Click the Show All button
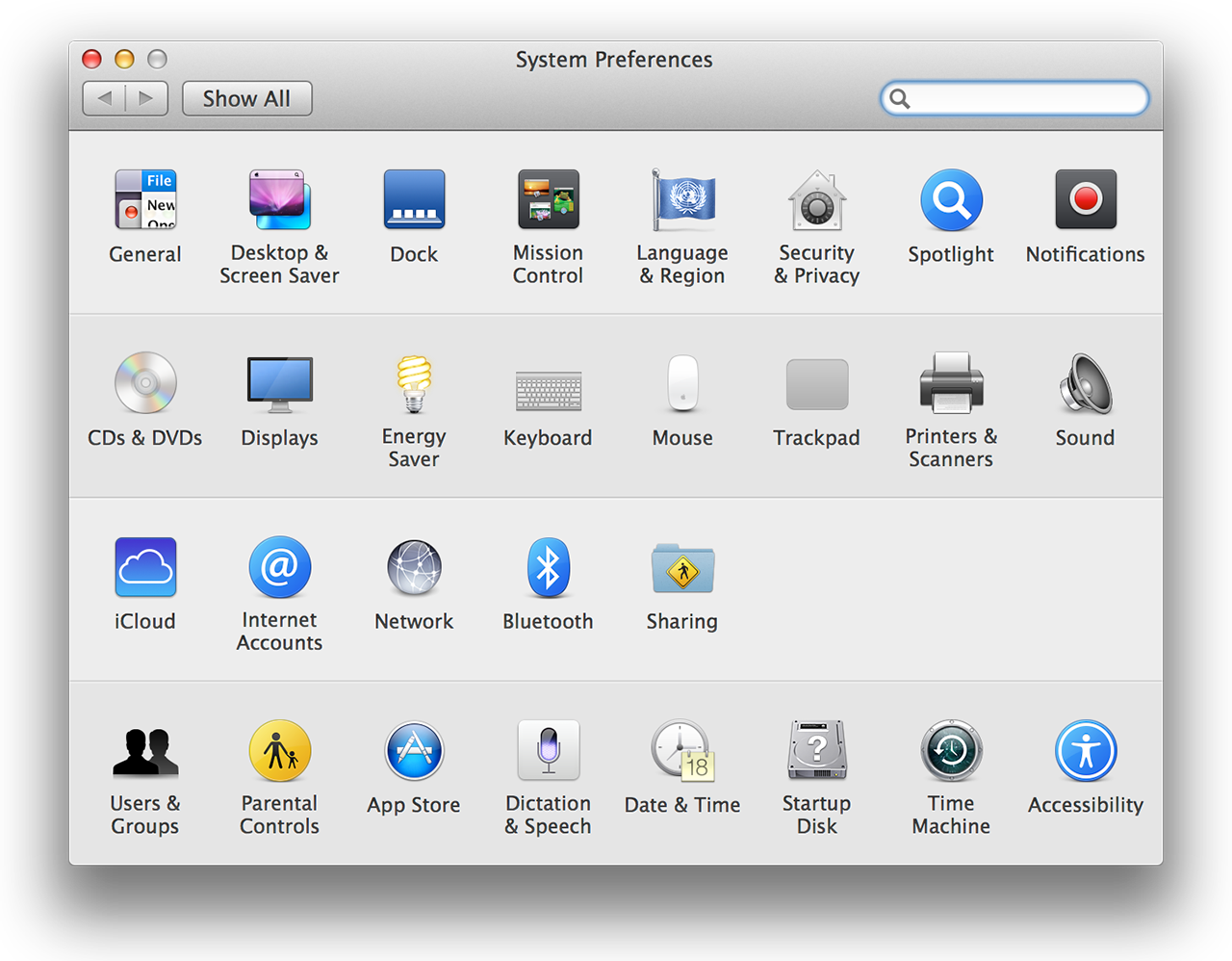Screen dimensions: 1232x961 (x=247, y=98)
